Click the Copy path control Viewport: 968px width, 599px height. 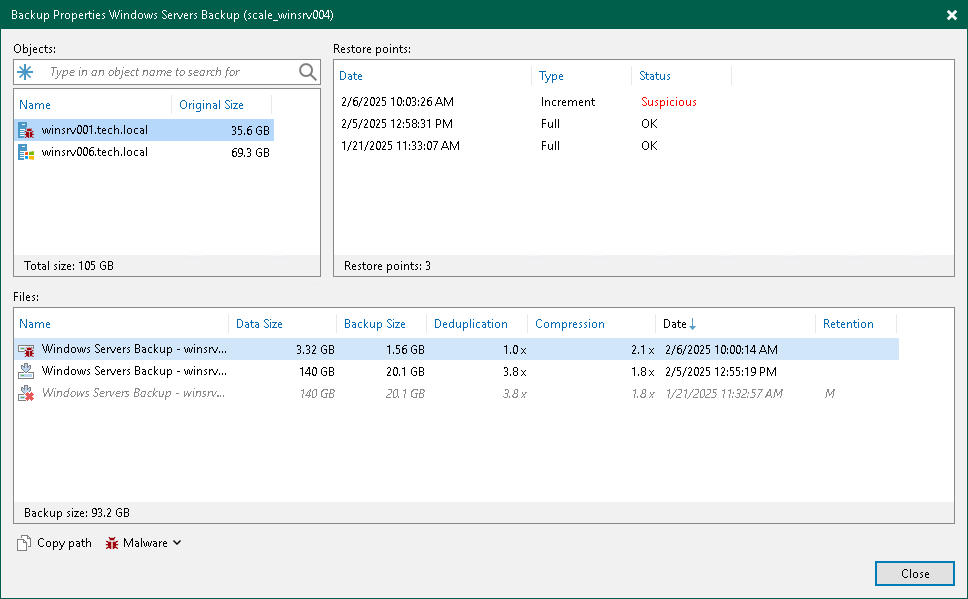click(54, 543)
